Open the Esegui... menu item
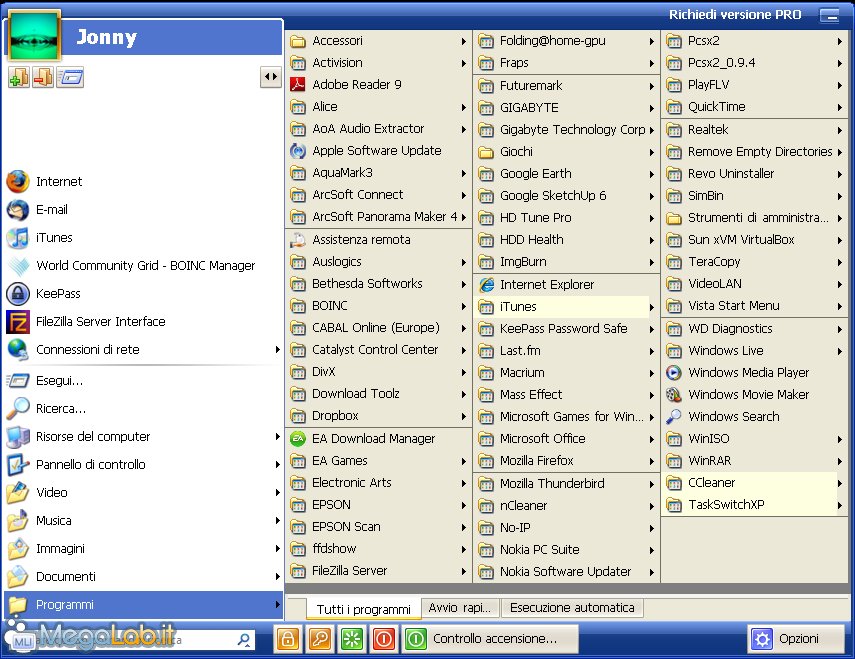Screen dimensions: 855x659 (144, 380)
